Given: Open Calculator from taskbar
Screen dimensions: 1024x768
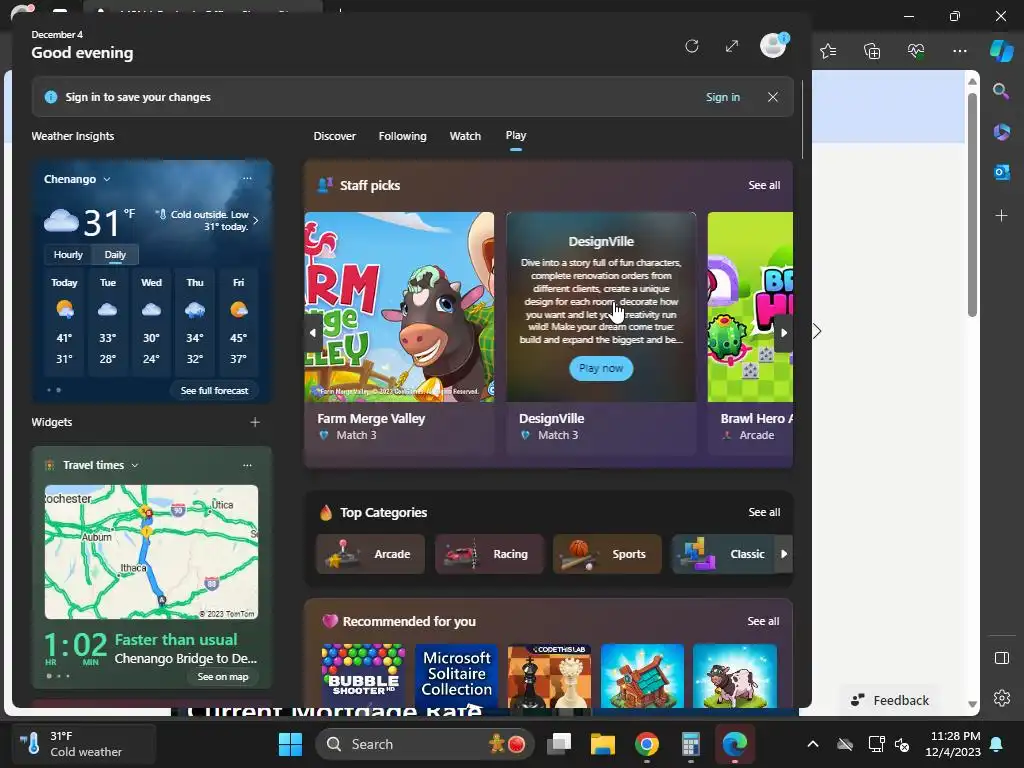Looking at the screenshot, I should (x=690, y=744).
